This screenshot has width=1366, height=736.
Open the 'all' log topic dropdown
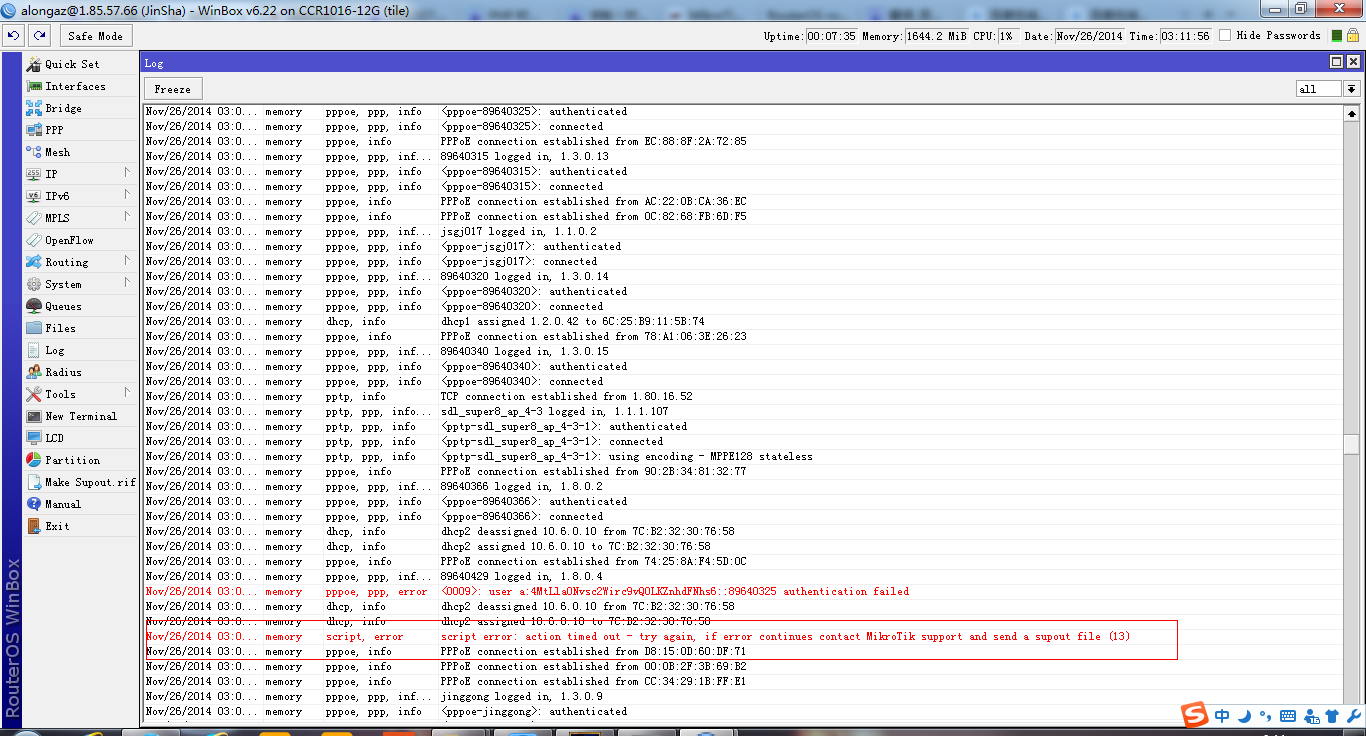(x=1351, y=89)
